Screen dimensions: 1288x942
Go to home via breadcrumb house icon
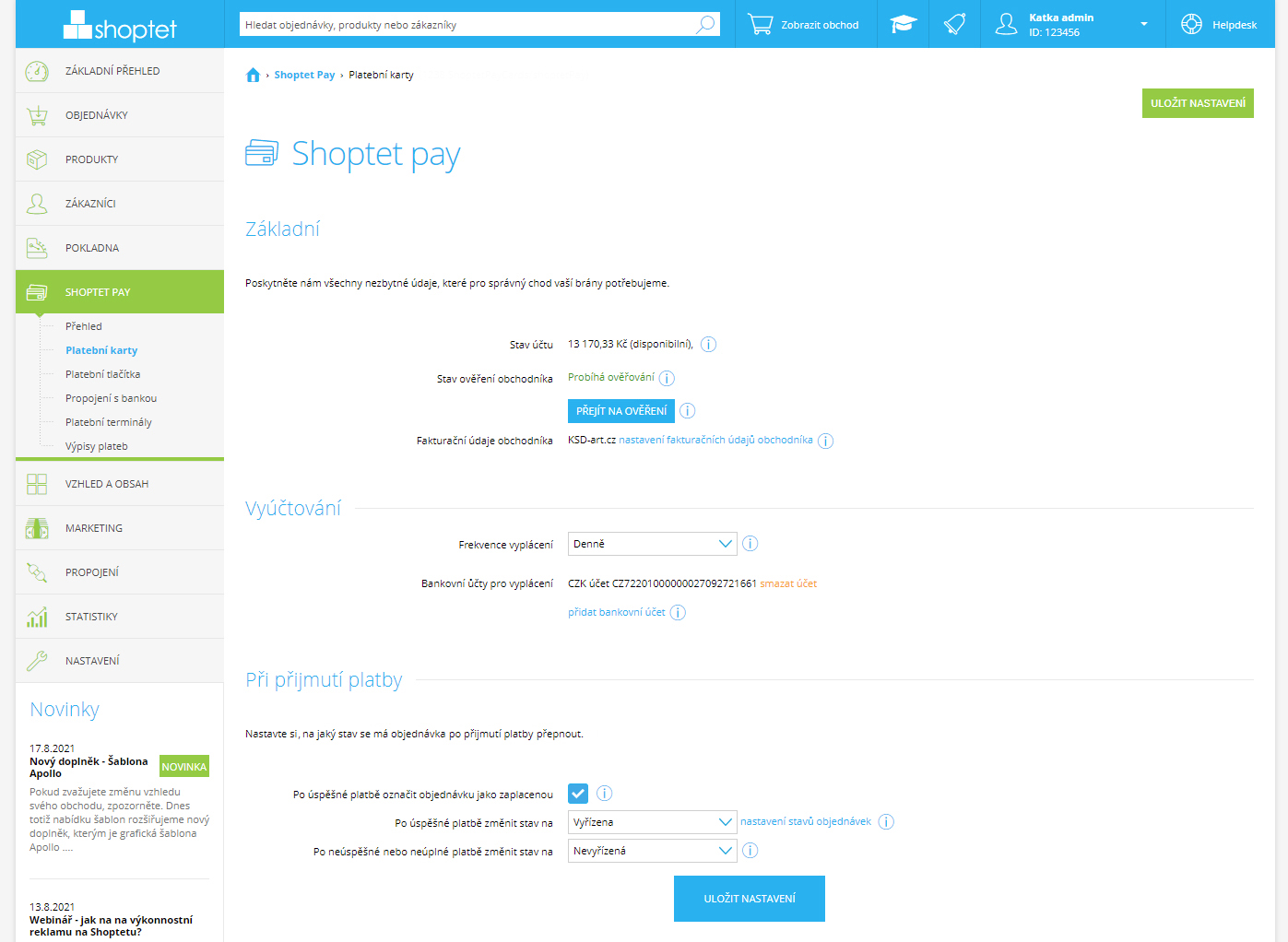254,75
